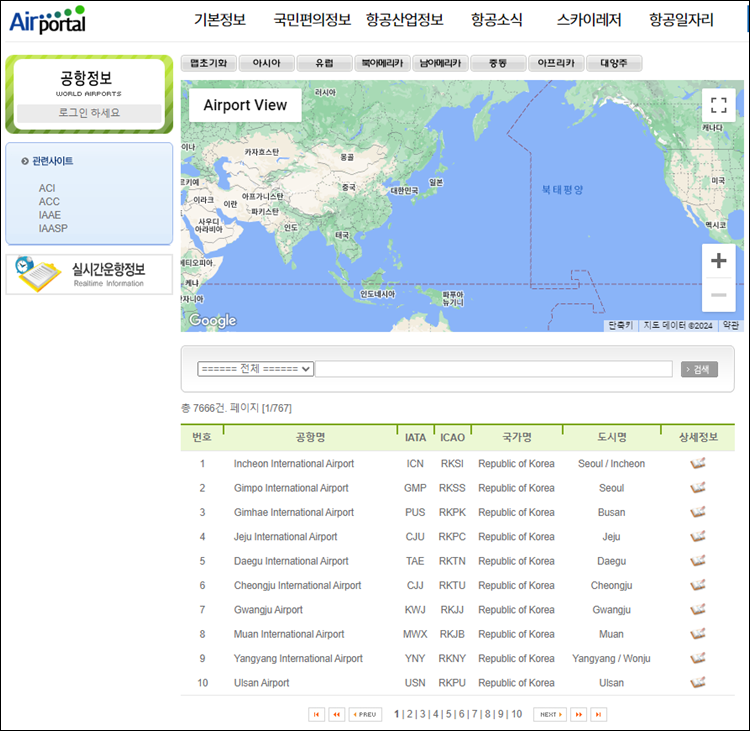The height and width of the screenshot is (731, 750).
Task: Select the 대양주 region button
Action: pos(614,63)
